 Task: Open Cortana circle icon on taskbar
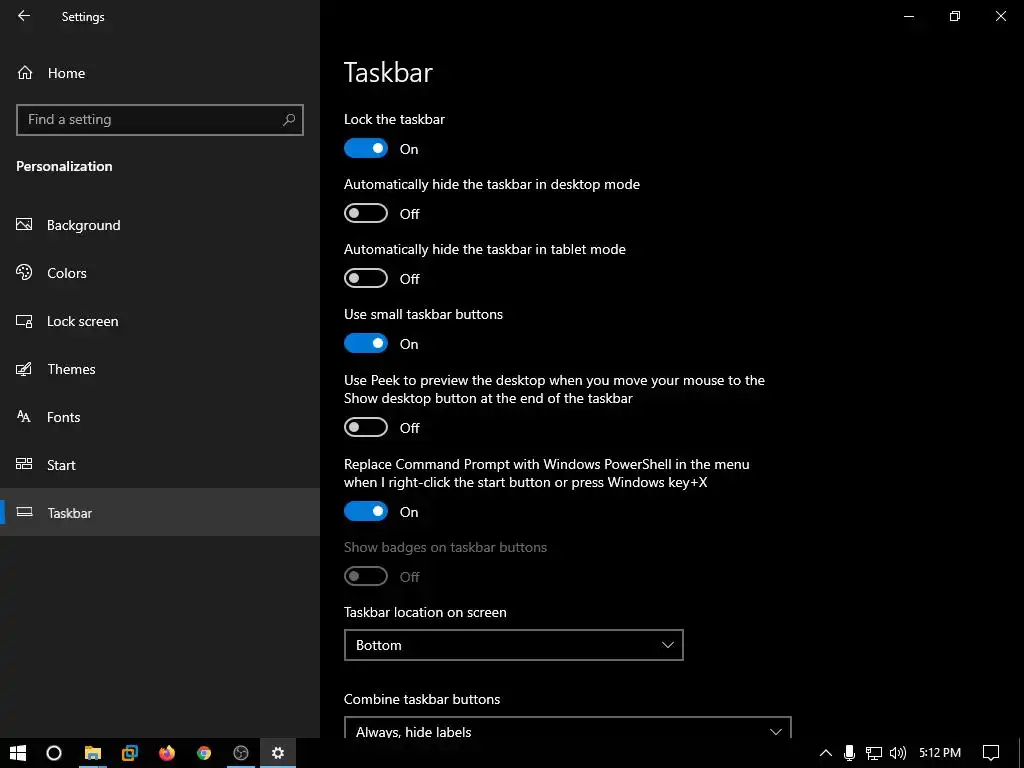point(54,753)
